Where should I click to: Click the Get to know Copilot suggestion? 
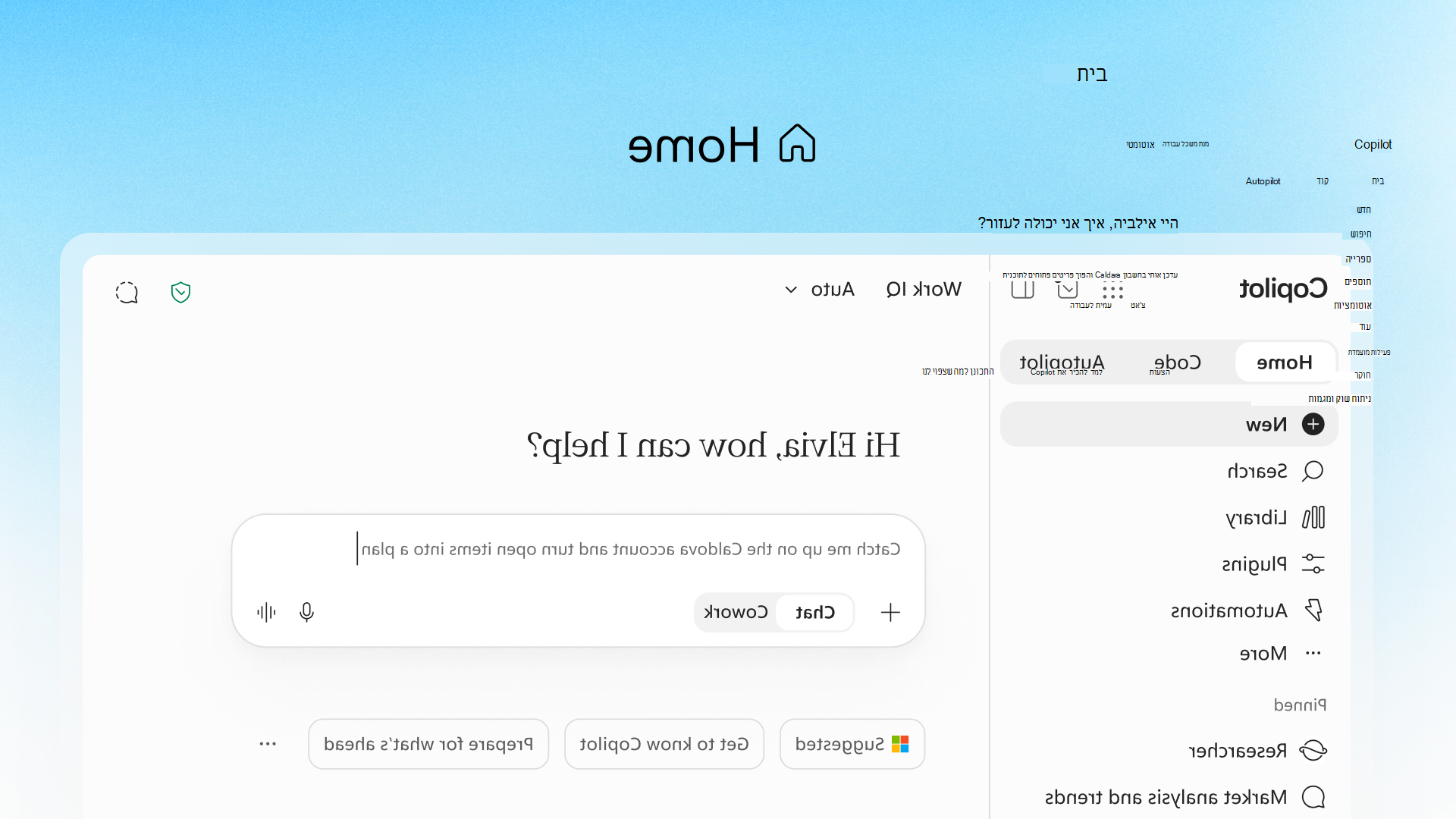coord(664,744)
